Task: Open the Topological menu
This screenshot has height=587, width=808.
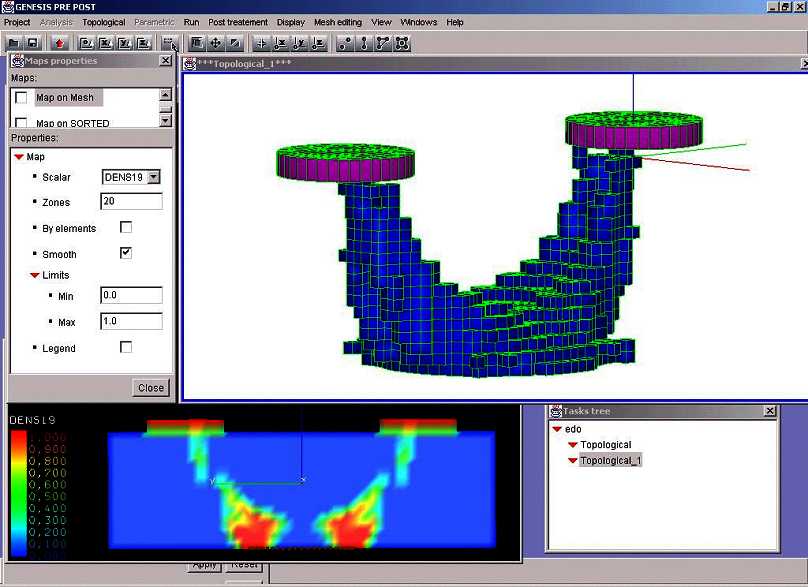Action: [x=104, y=22]
